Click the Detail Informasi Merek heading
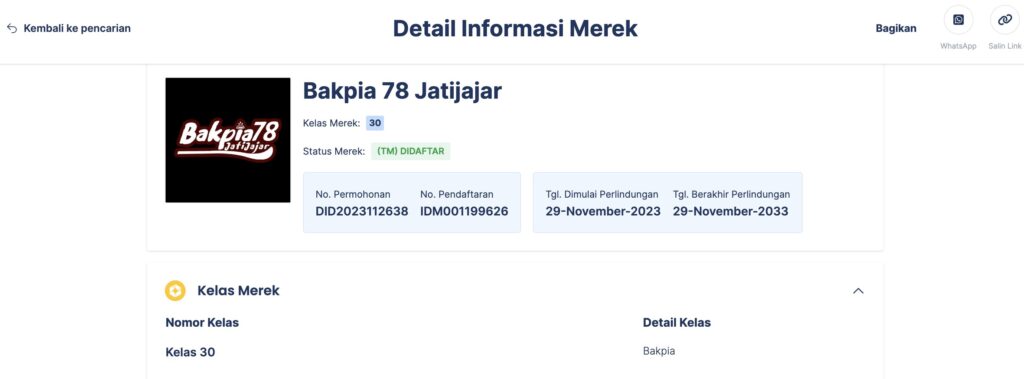Image resolution: width=1024 pixels, height=379 pixels. click(x=515, y=28)
